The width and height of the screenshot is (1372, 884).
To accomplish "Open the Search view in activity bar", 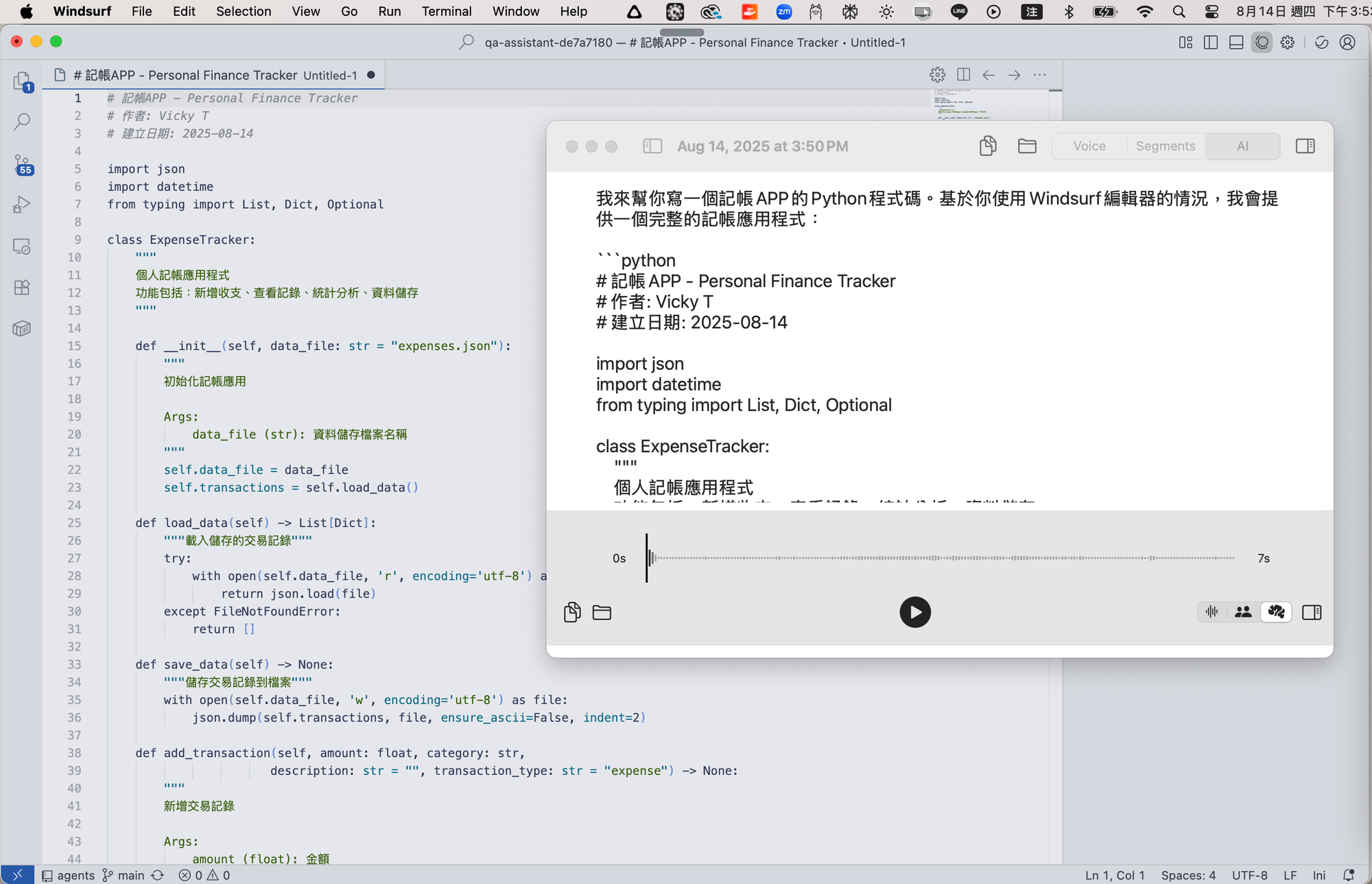I will point(22,122).
